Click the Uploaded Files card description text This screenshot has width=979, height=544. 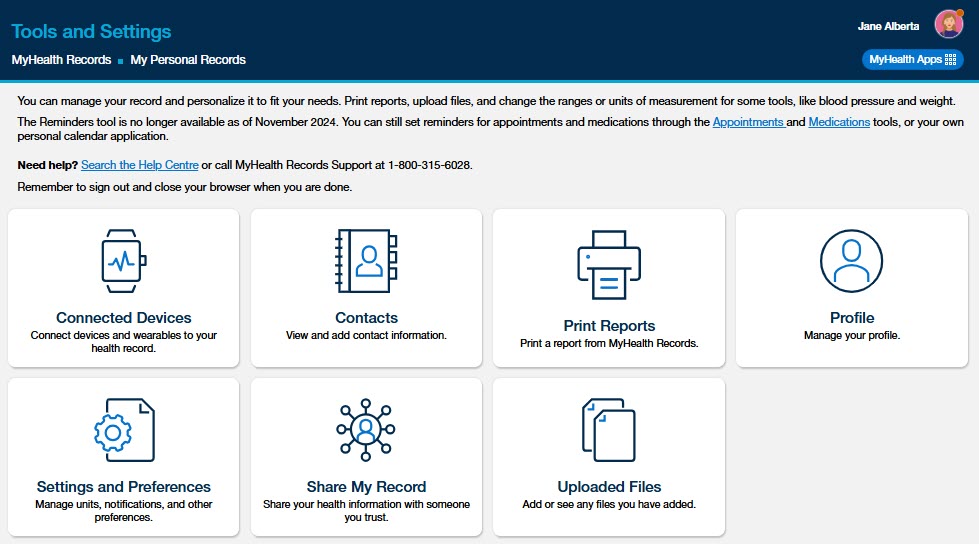click(609, 505)
